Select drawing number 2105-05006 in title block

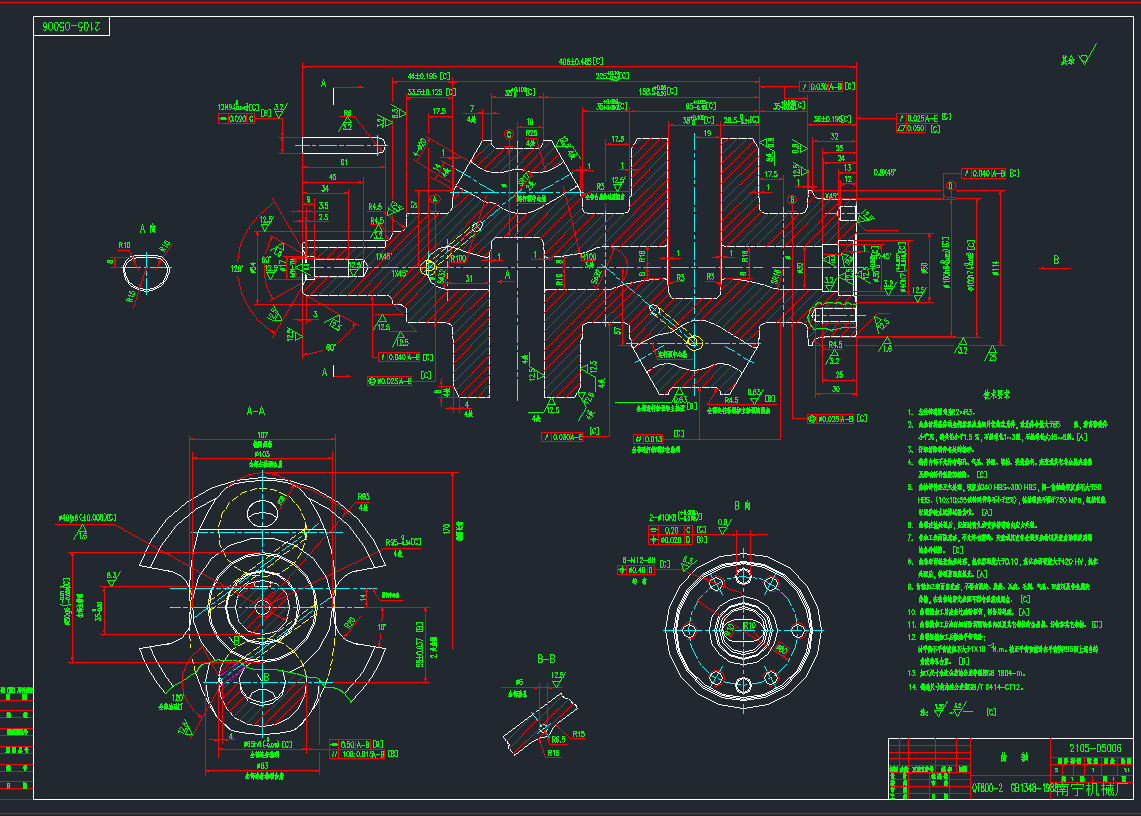(x=1095, y=748)
